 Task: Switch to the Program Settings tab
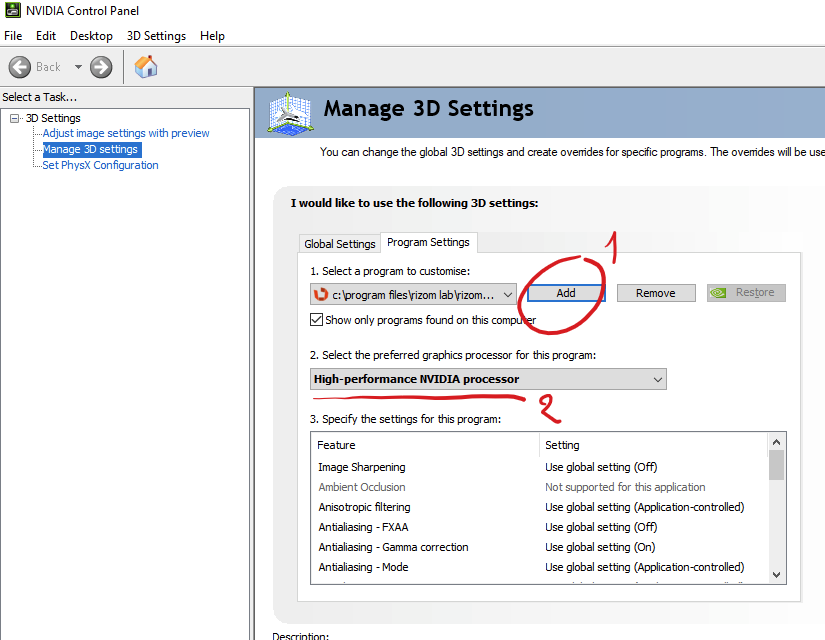coord(428,242)
